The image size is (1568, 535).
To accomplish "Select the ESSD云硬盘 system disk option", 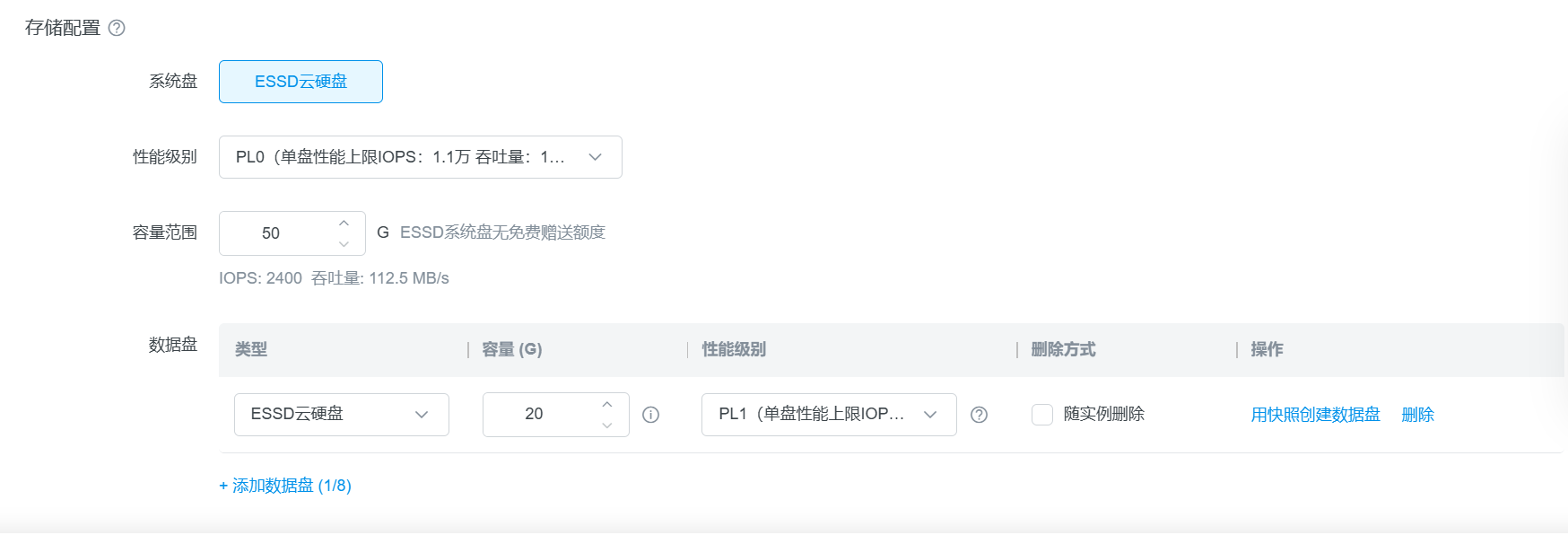I will click(301, 82).
